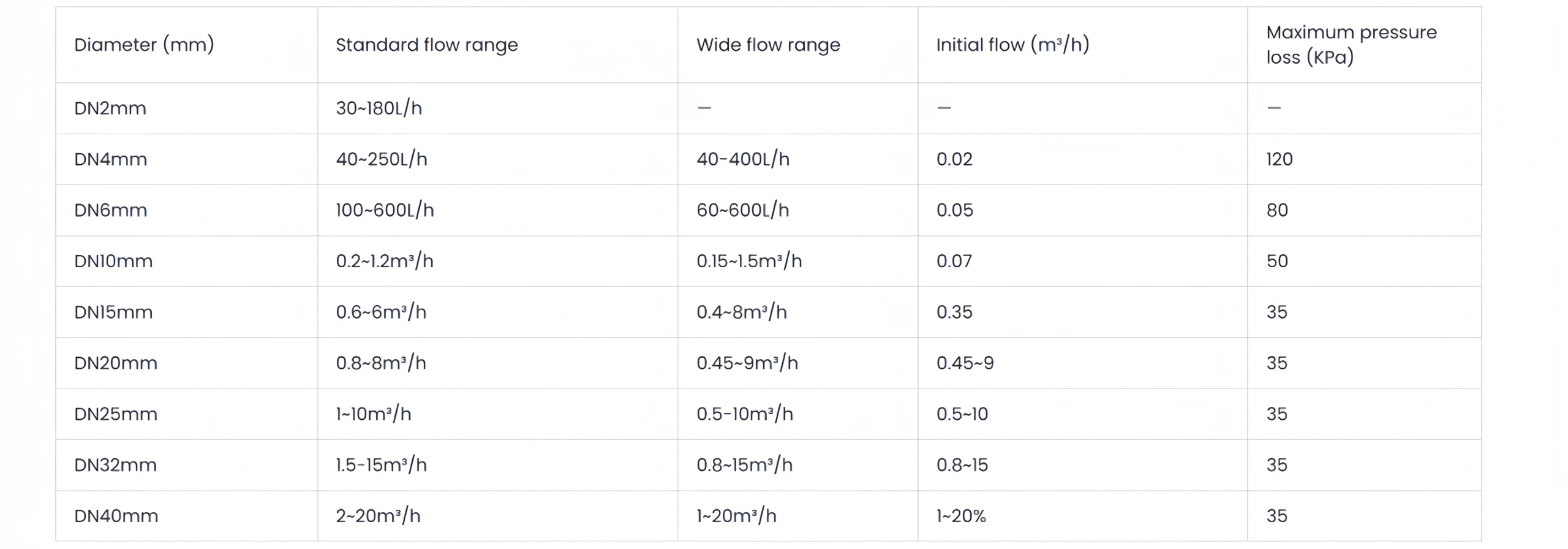The width and height of the screenshot is (1568, 549).
Task: Select the 30~180L/h standard flow cell
Action: point(379,108)
